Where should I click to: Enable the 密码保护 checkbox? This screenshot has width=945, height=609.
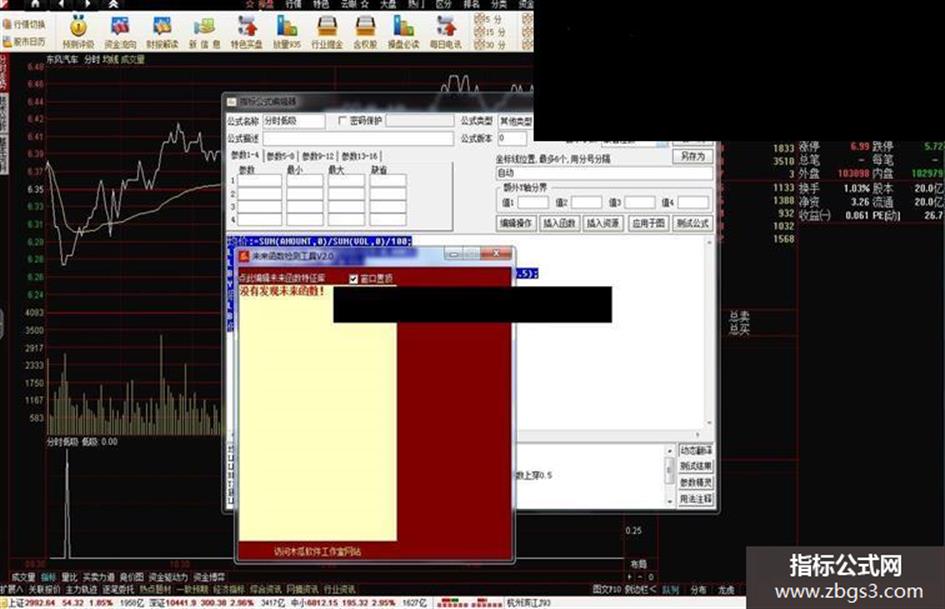click(x=343, y=121)
